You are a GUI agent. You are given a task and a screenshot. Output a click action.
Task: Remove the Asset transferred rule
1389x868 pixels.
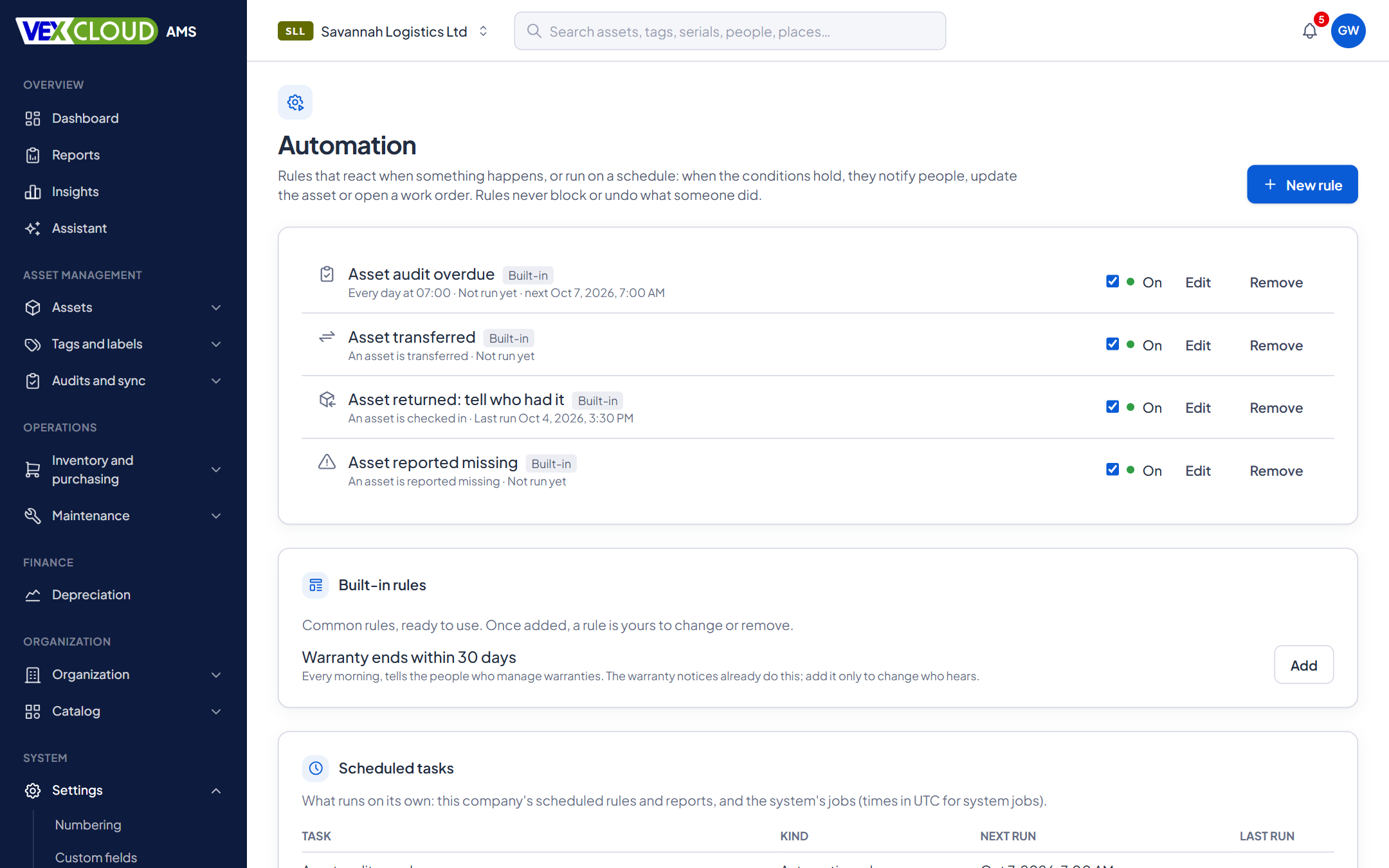(x=1276, y=345)
